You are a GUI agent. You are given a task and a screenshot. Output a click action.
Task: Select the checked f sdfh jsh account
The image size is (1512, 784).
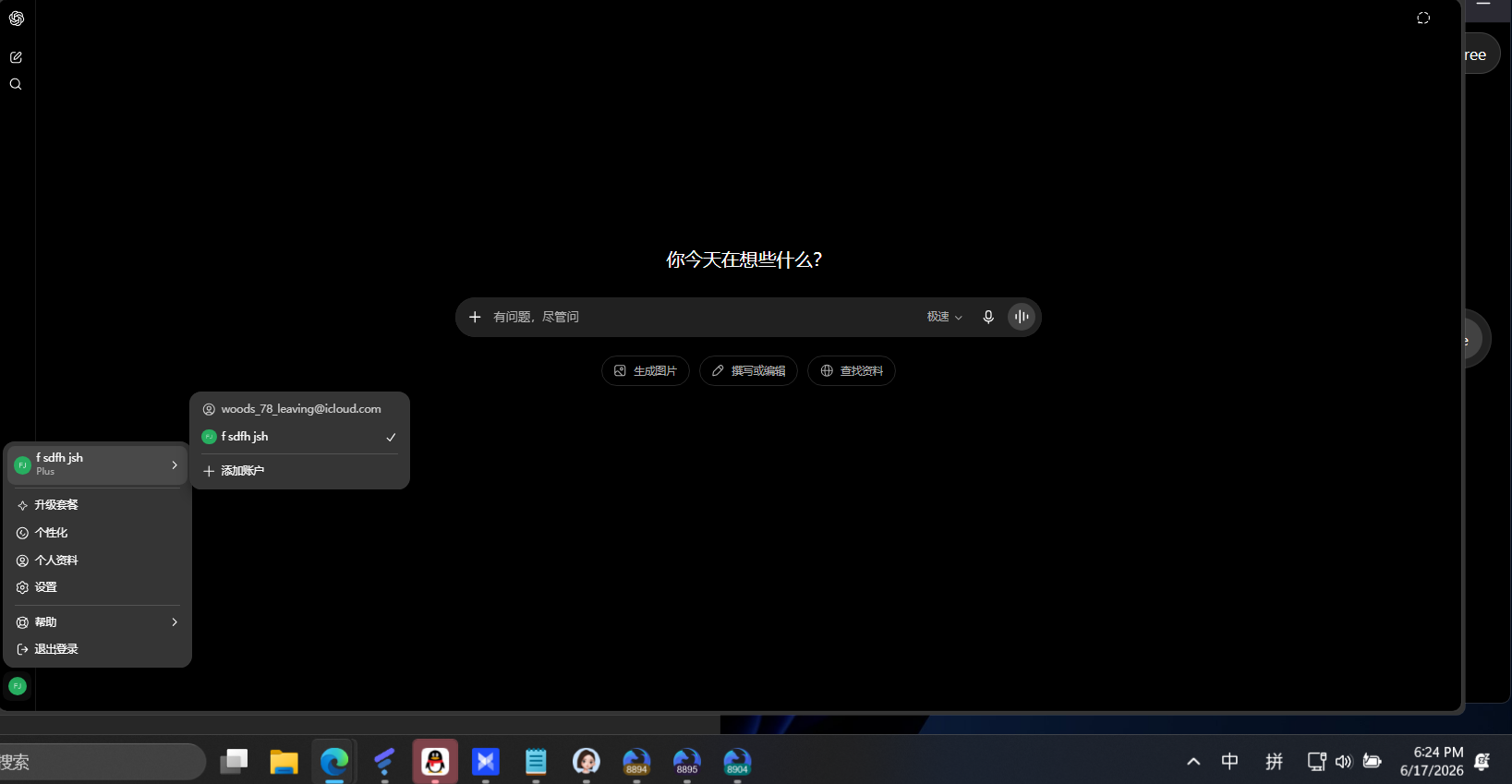[x=299, y=437]
